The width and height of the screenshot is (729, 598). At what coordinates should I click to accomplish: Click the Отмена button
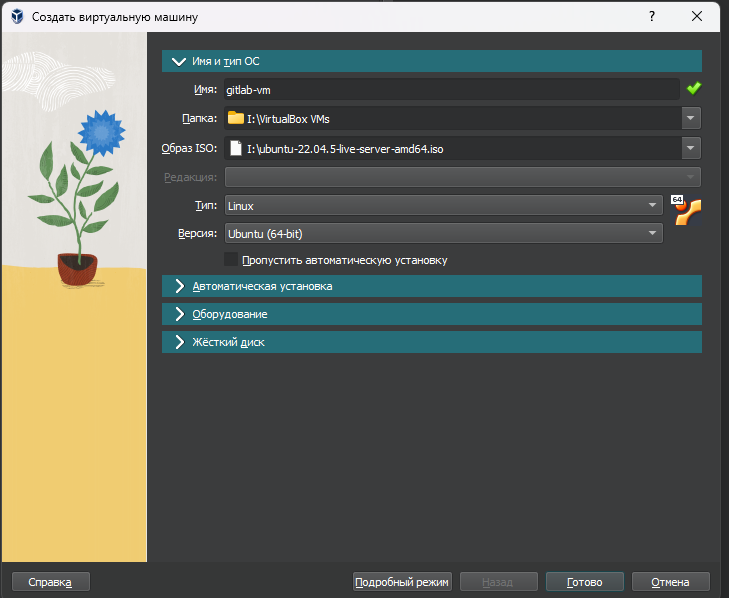pos(670,582)
